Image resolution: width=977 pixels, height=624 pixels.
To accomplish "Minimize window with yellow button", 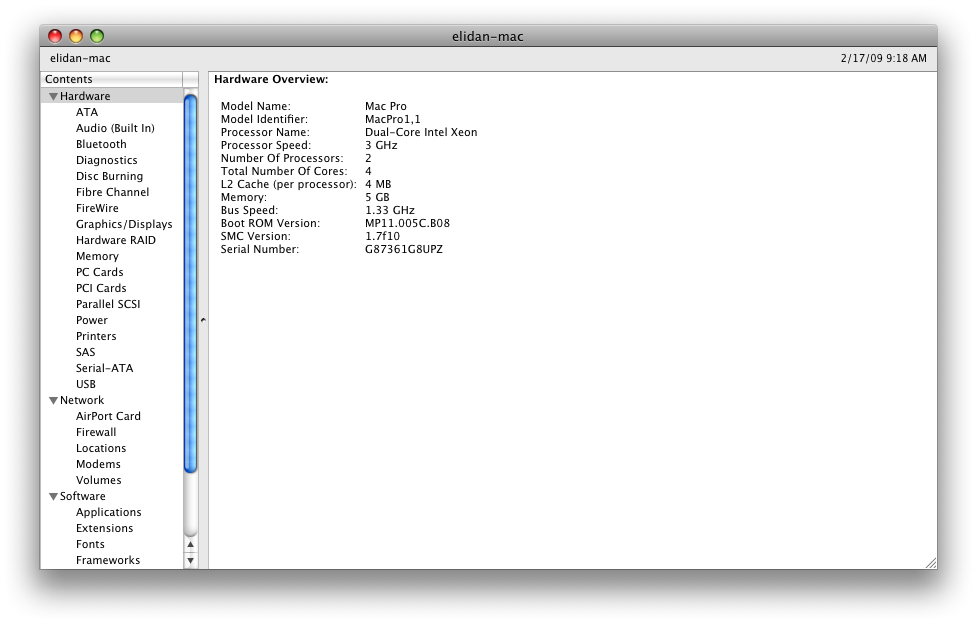I will (x=76, y=36).
